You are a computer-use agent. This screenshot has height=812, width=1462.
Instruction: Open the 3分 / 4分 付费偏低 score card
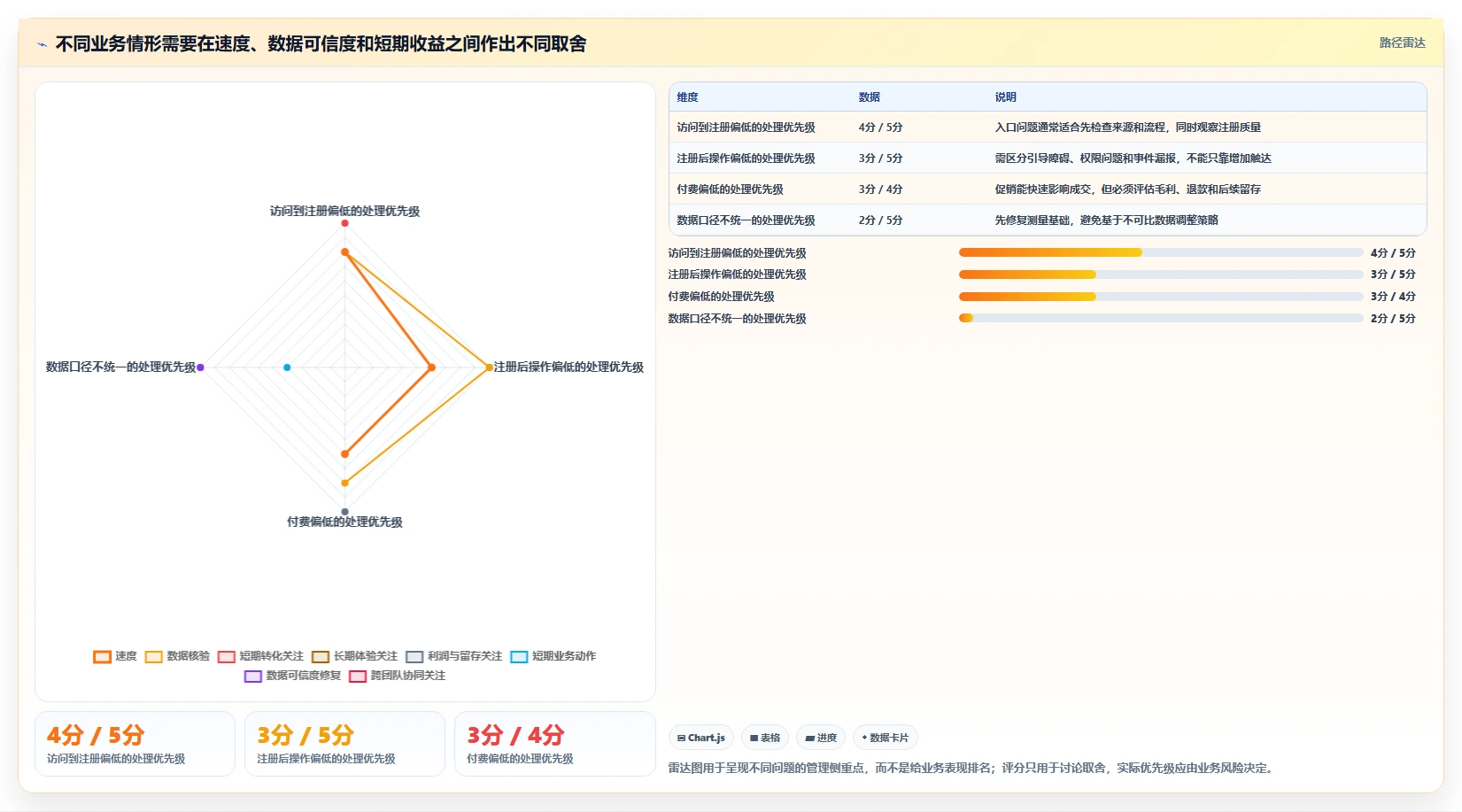click(x=554, y=744)
